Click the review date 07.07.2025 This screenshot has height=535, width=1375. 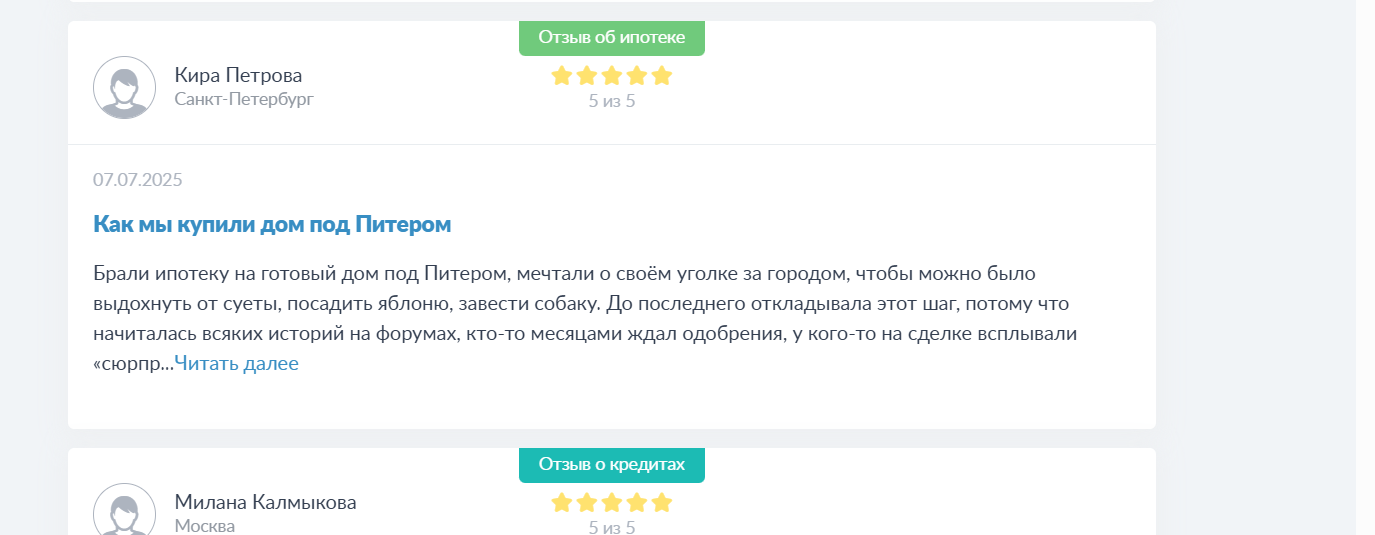138,180
